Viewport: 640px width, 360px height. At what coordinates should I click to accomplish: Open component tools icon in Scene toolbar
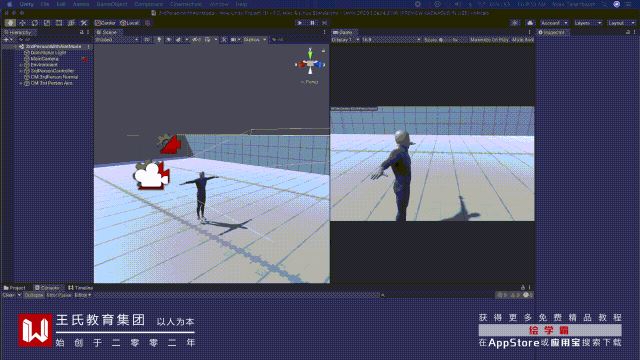click(224, 40)
